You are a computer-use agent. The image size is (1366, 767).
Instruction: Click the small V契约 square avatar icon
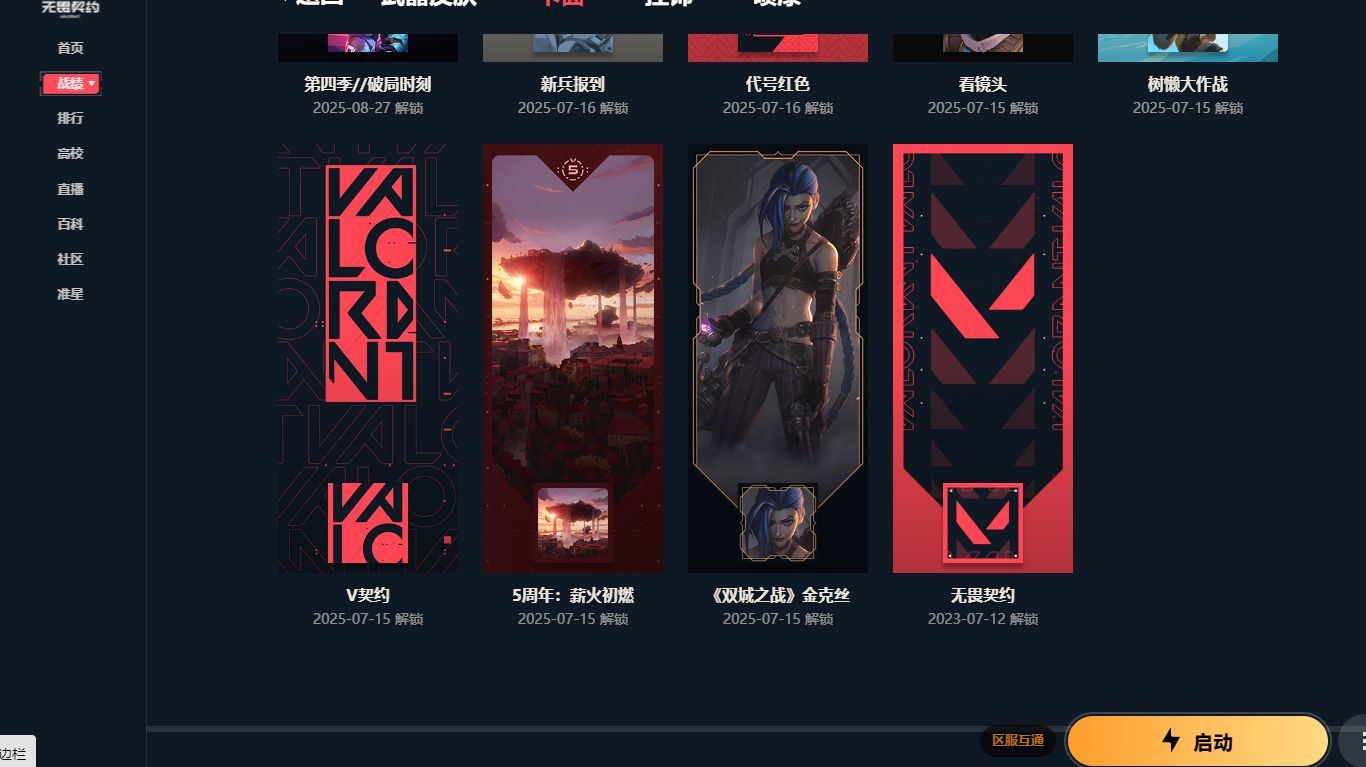(368, 523)
